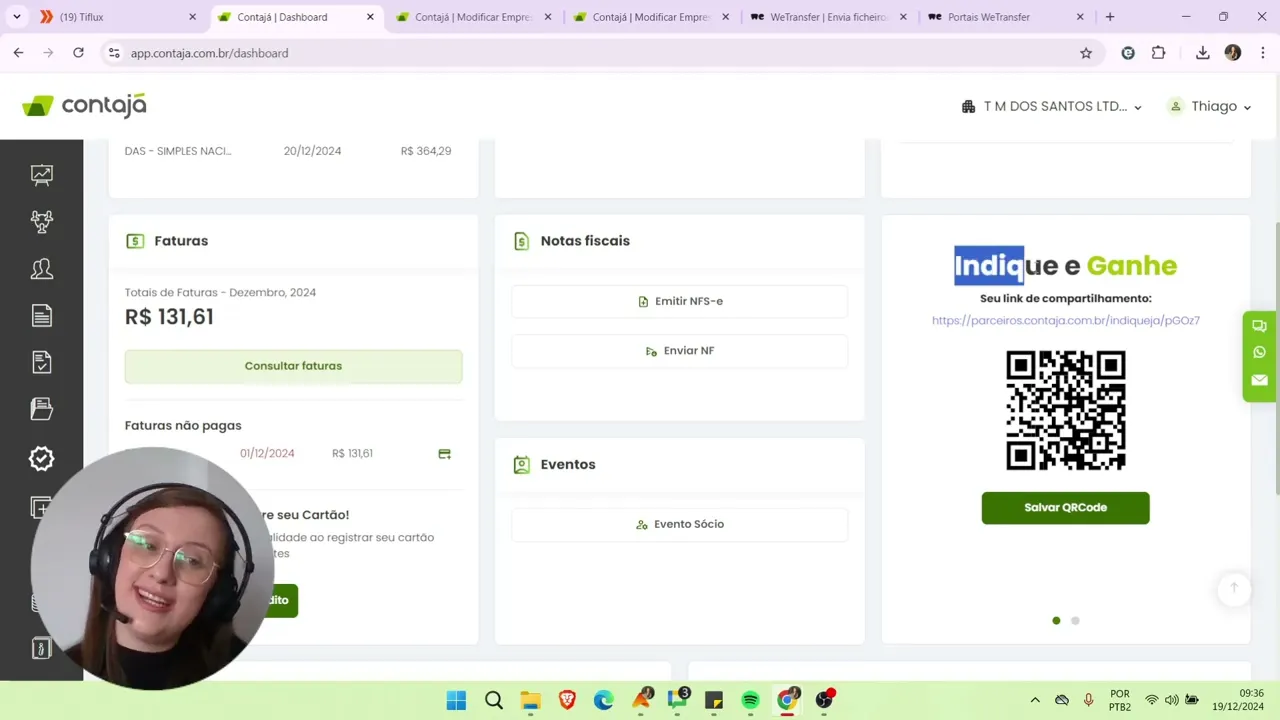Viewport: 1280px width, 720px height.
Task: View site information icon in address bar
Action: tap(114, 53)
